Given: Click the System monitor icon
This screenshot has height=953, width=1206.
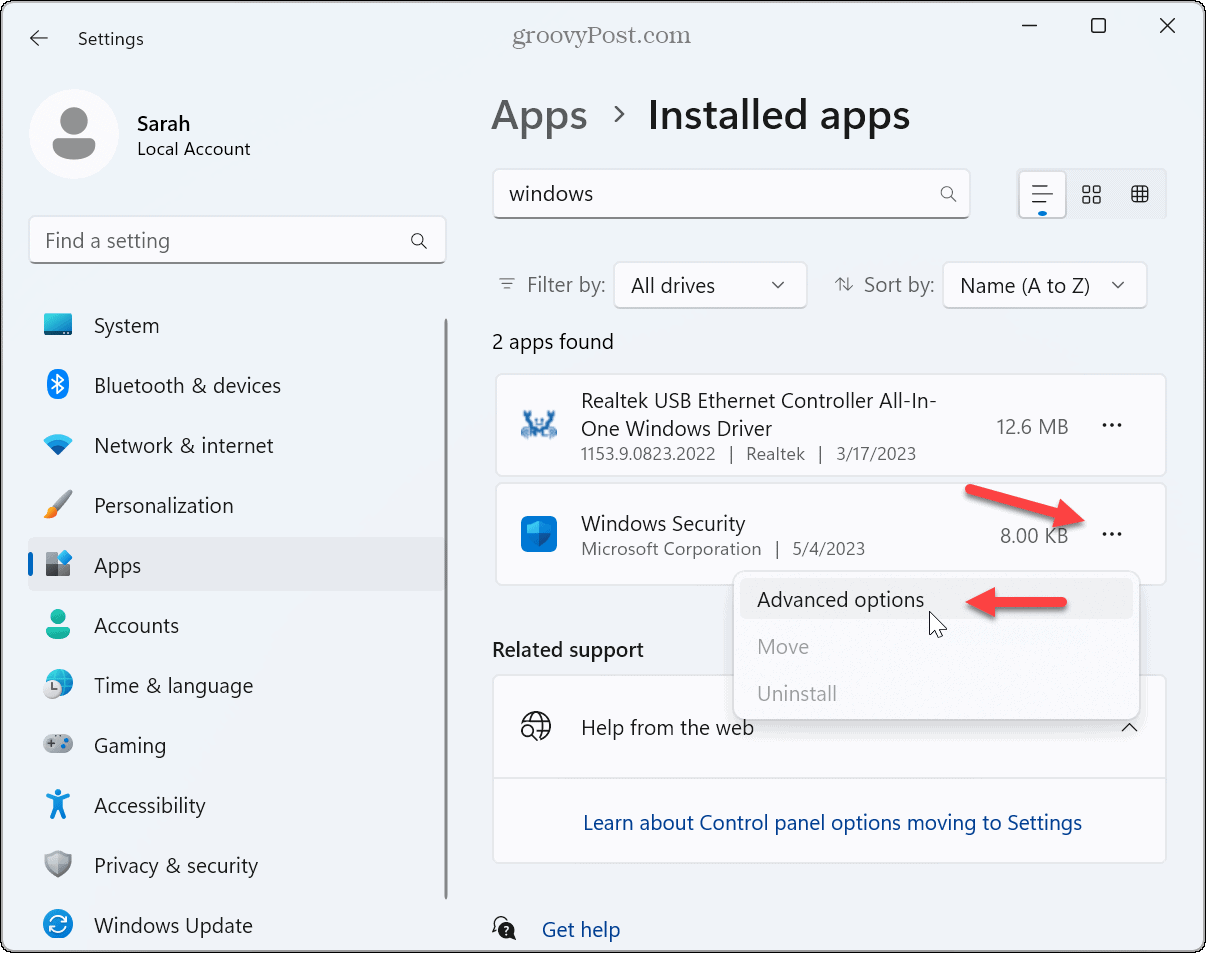Looking at the screenshot, I should pyautogui.click(x=58, y=325).
